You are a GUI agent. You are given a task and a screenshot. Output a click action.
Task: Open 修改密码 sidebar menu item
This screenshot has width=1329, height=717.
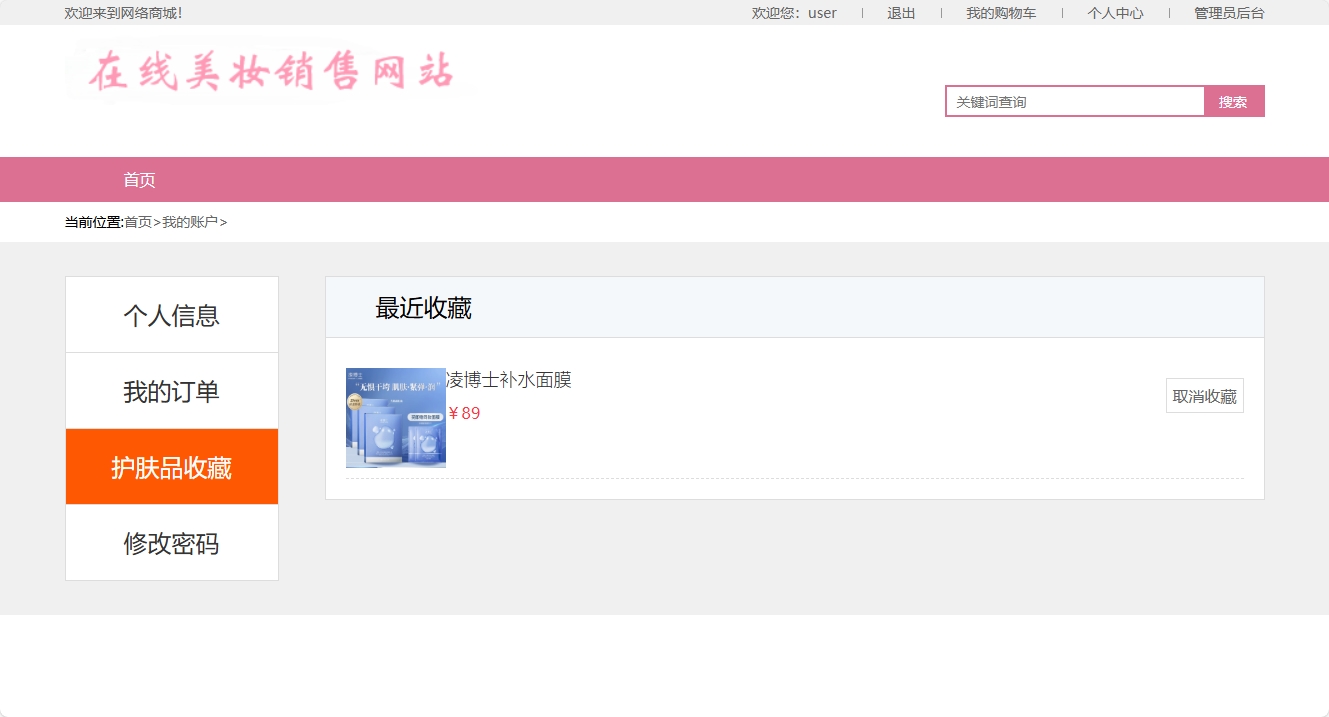pyautogui.click(x=172, y=543)
